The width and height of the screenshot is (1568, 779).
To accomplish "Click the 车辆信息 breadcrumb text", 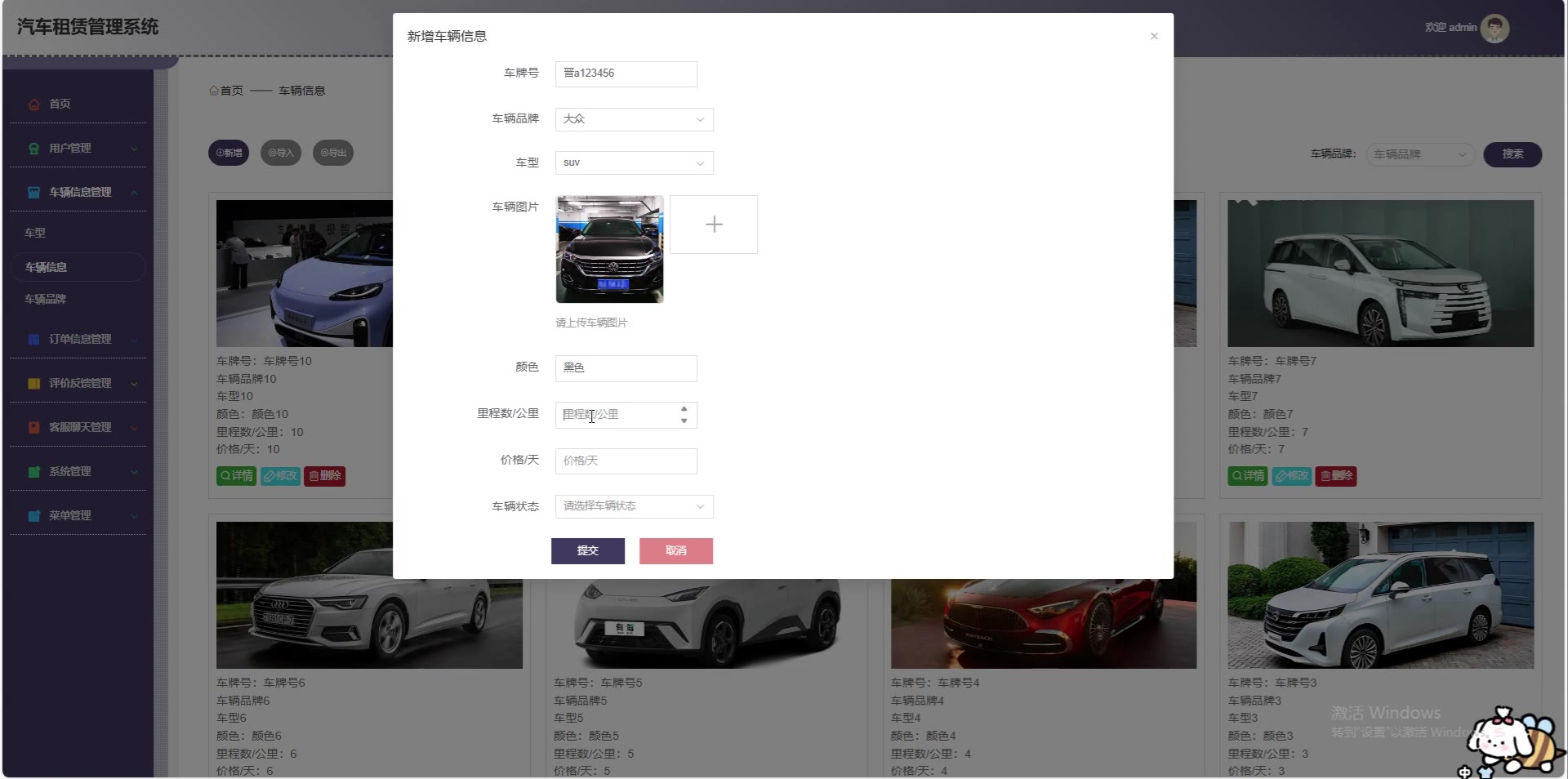I will [302, 91].
